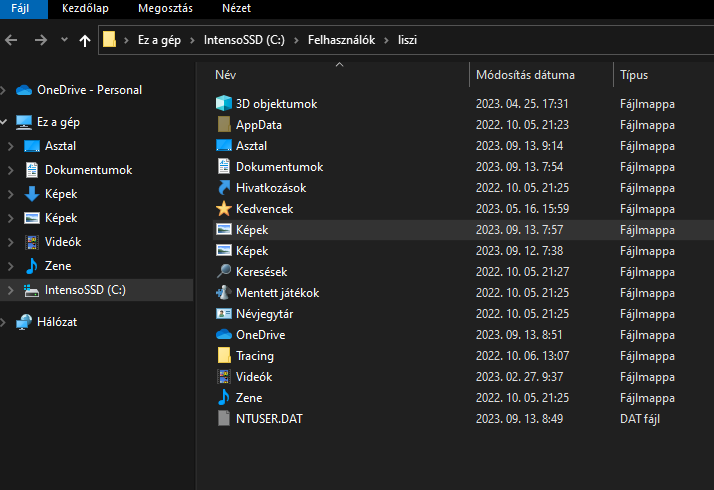Switch to the Kezdőlap ribbon tab
Screen dimensions: 714x490
(x=85, y=8)
